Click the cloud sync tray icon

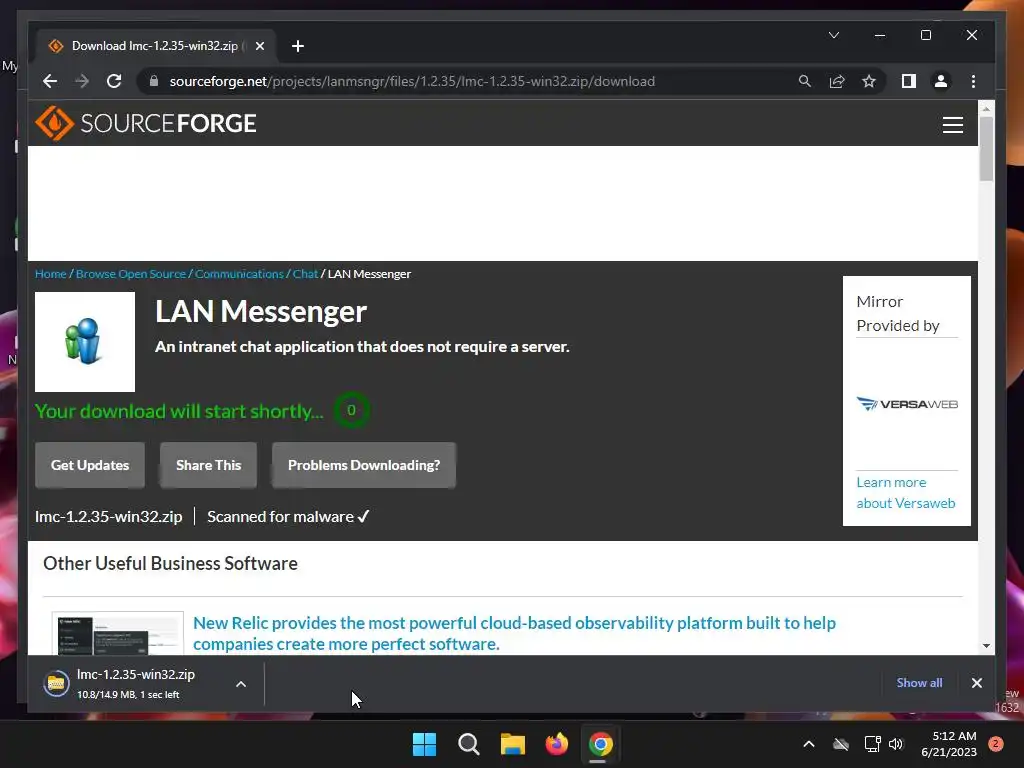(840, 744)
